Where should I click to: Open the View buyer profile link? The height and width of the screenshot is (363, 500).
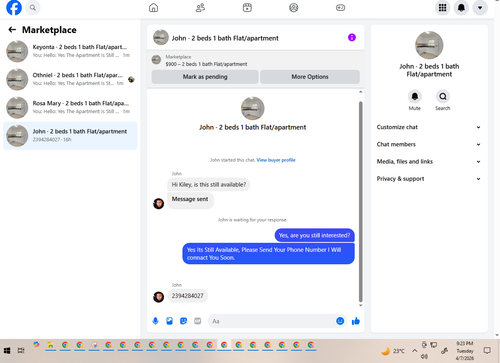[x=276, y=160]
